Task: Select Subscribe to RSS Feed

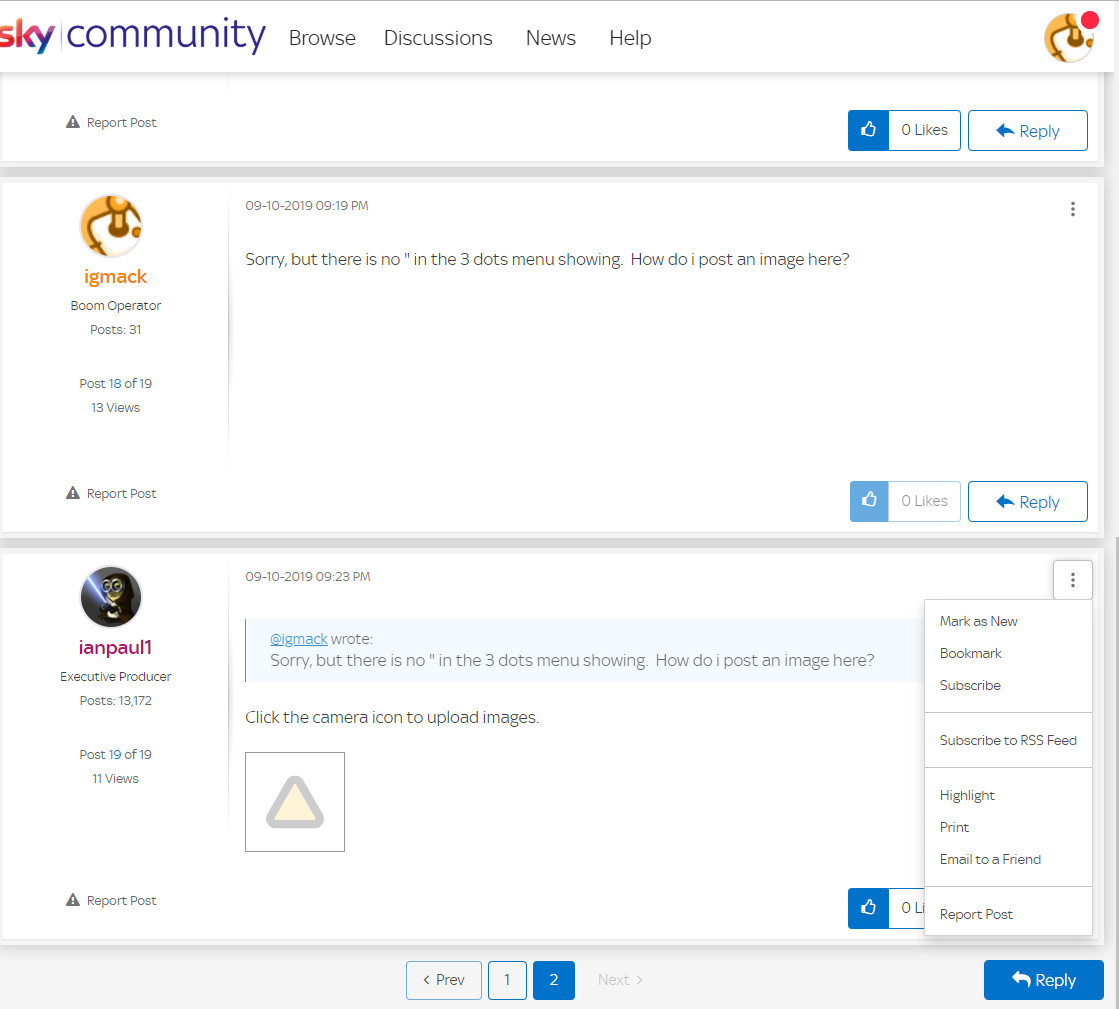Action: [x=1008, y=740]
